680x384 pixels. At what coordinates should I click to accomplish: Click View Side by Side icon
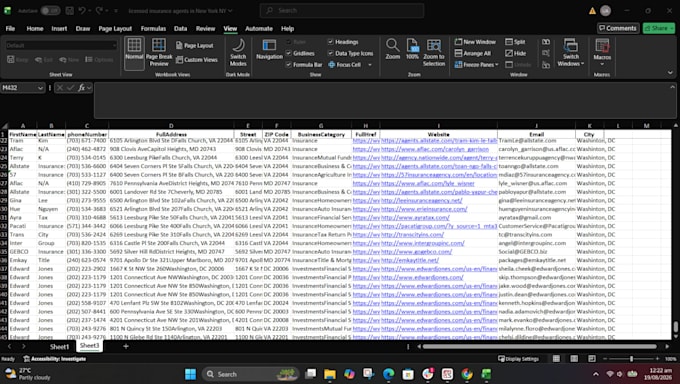pyautogui.click(x=546, y=42)
